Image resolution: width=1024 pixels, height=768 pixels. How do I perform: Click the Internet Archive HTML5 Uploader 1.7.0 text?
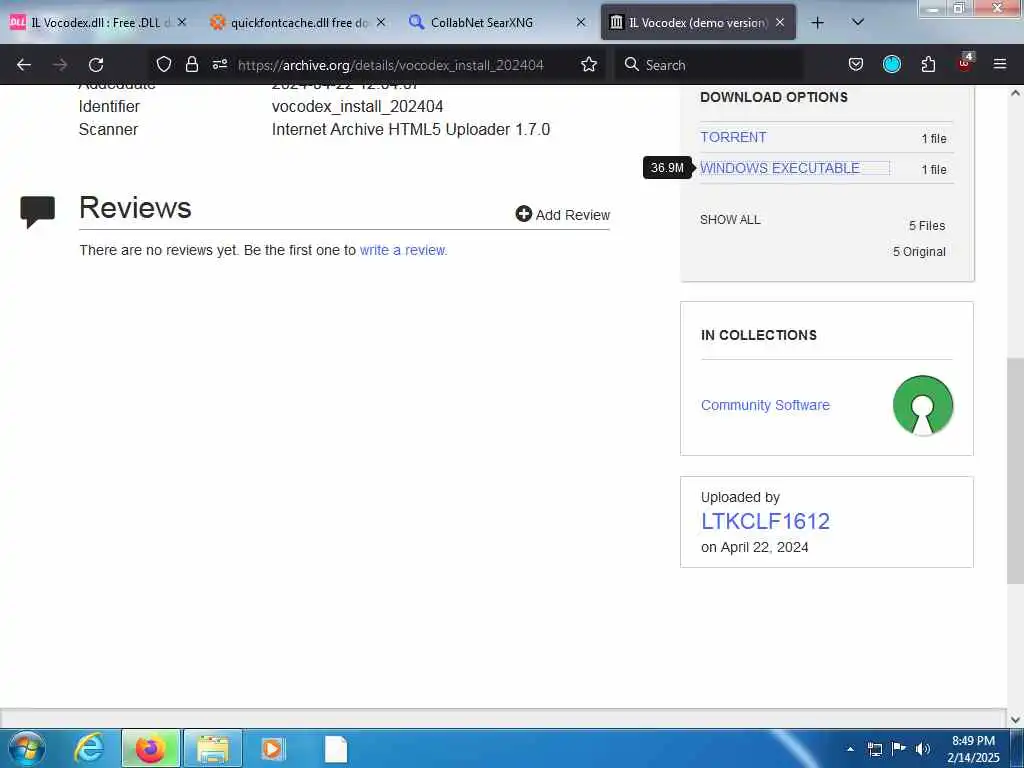point(411,129)
